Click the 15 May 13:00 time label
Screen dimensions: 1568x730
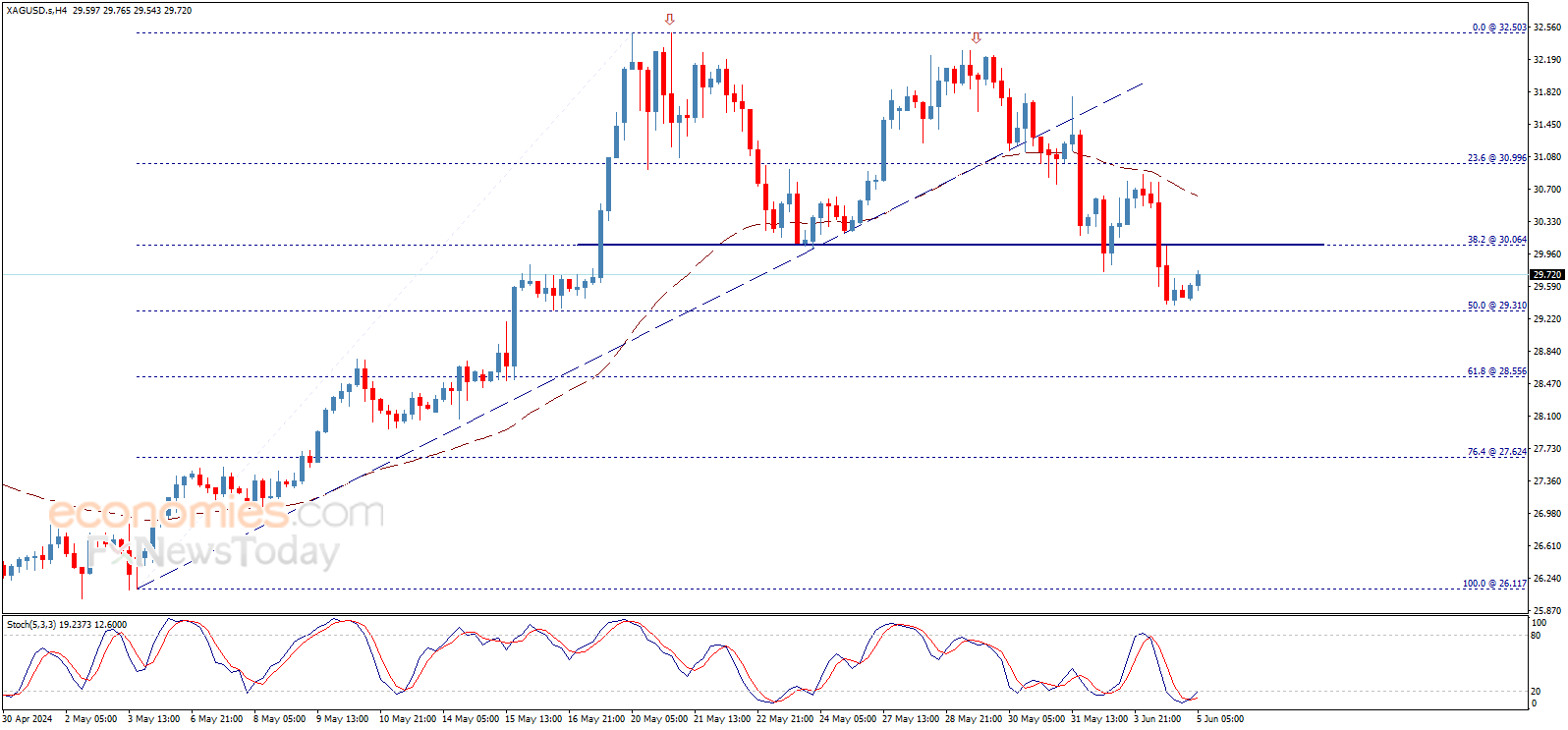533,719
